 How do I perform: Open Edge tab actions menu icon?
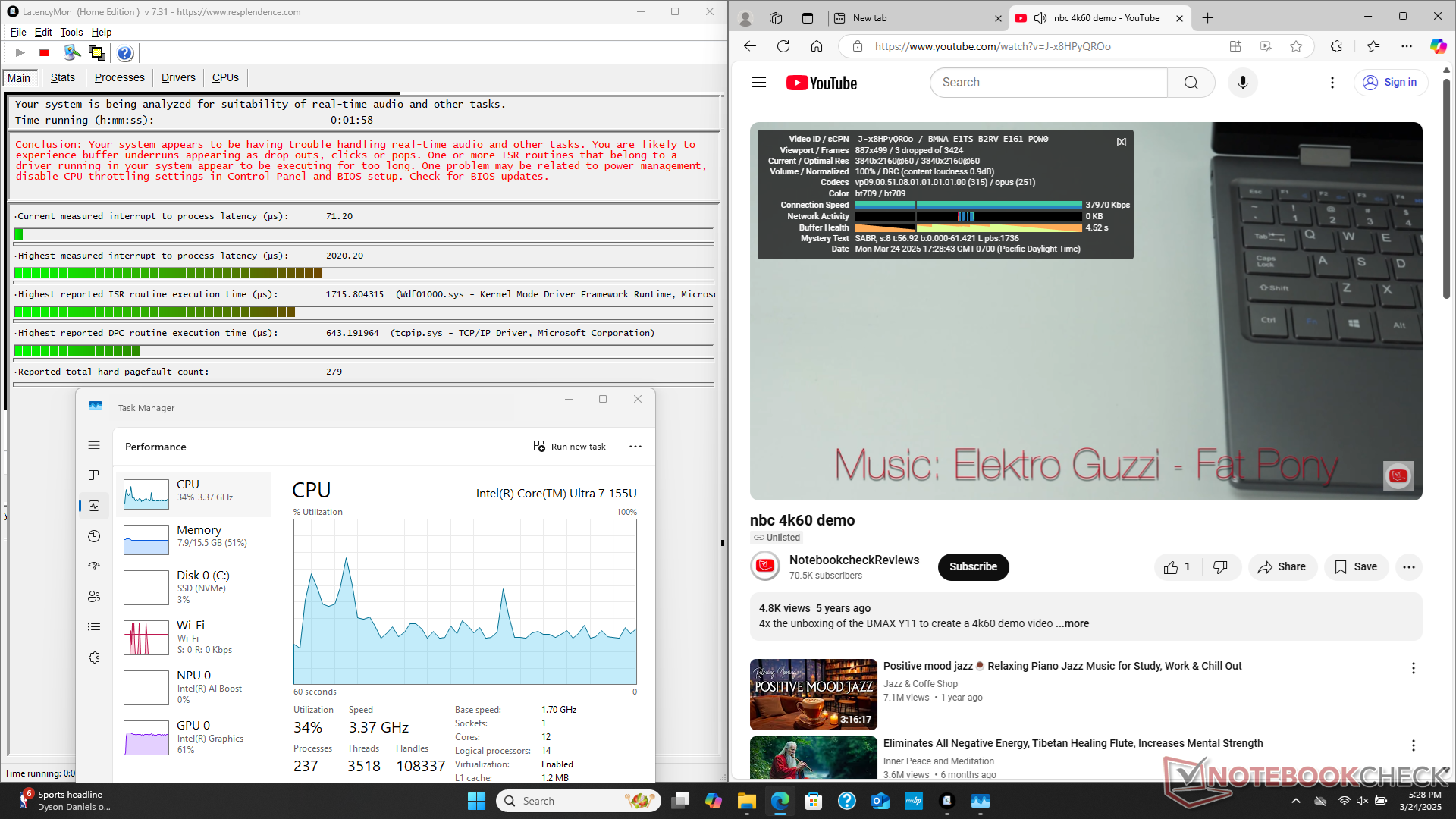808,18
